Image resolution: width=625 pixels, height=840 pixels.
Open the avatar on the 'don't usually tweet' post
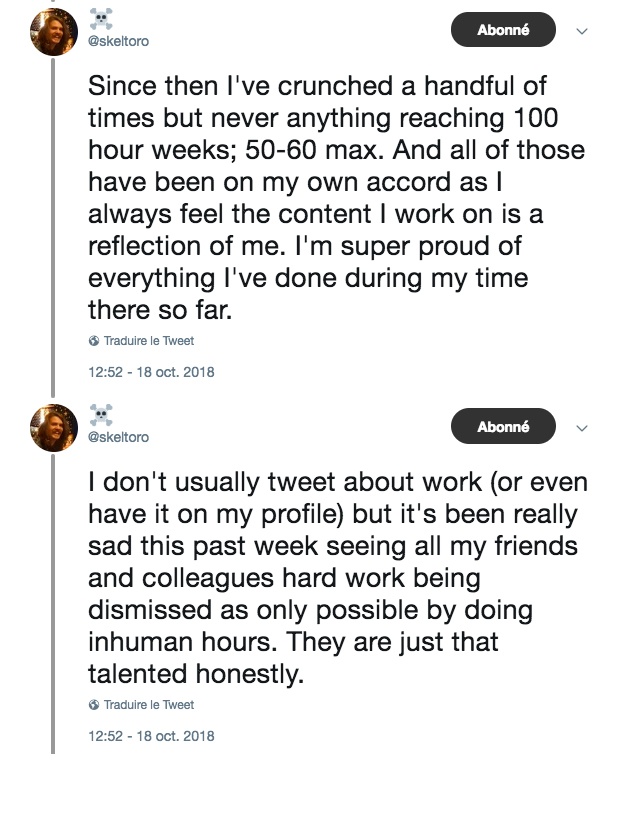[54, 427]
